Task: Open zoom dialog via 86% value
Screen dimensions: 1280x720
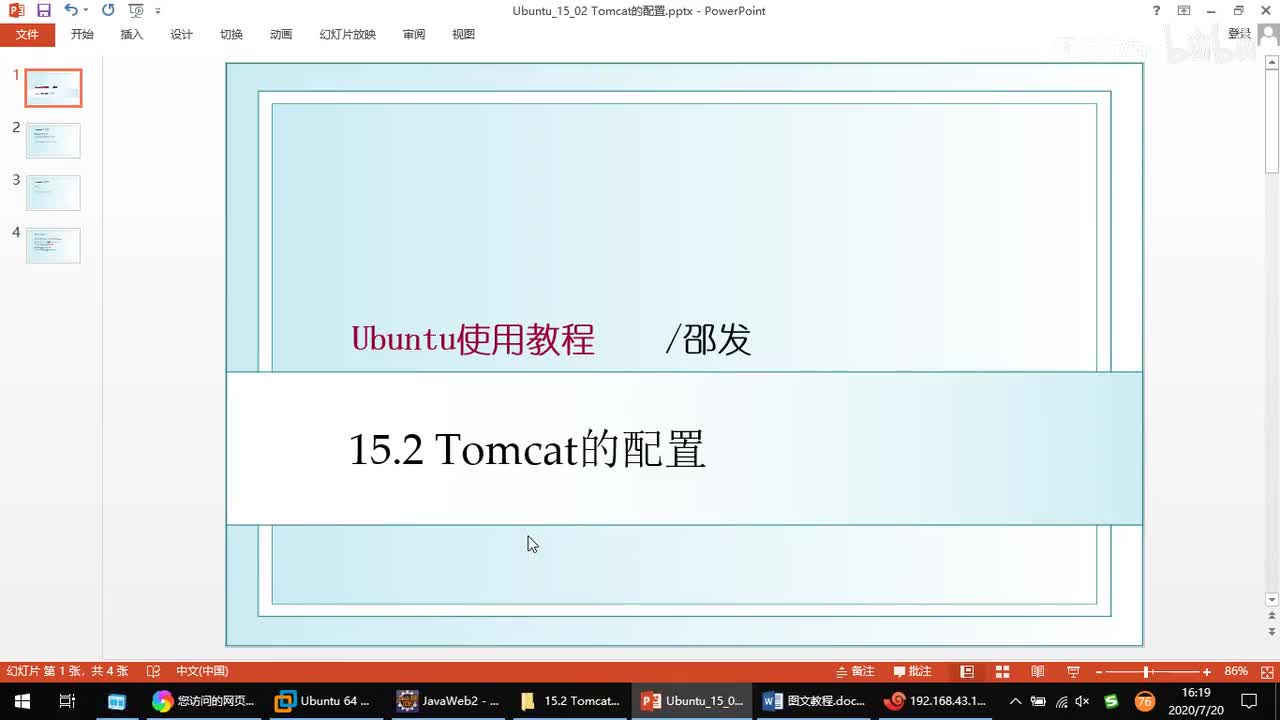Action: click(x=1236, y=671)
